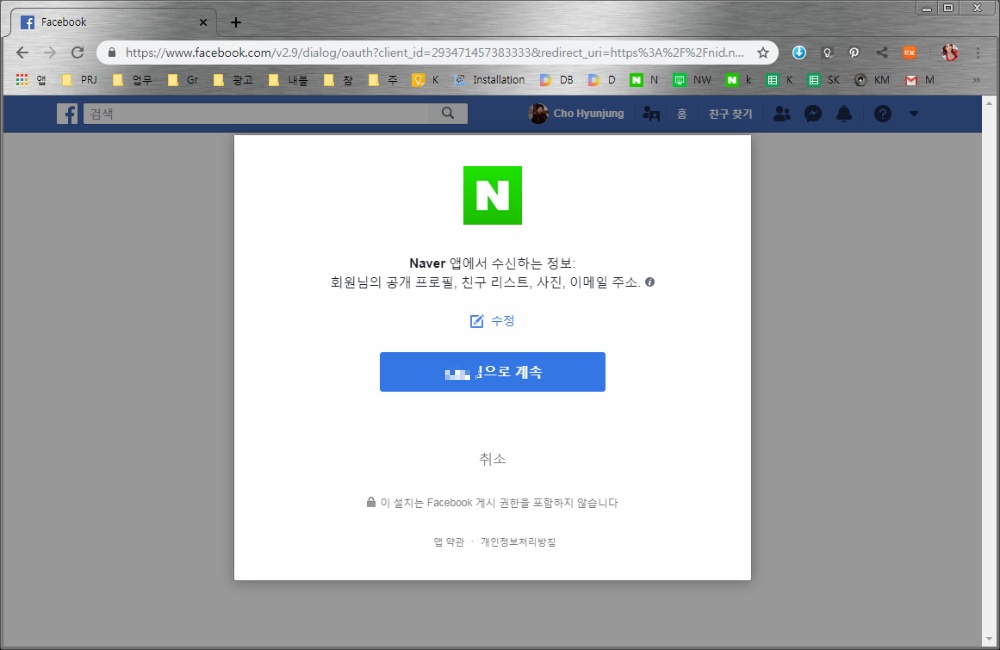This screenshot has height=650, width=1000.
Task: Open the 참 bookmark folder
Action: [338, 80]
